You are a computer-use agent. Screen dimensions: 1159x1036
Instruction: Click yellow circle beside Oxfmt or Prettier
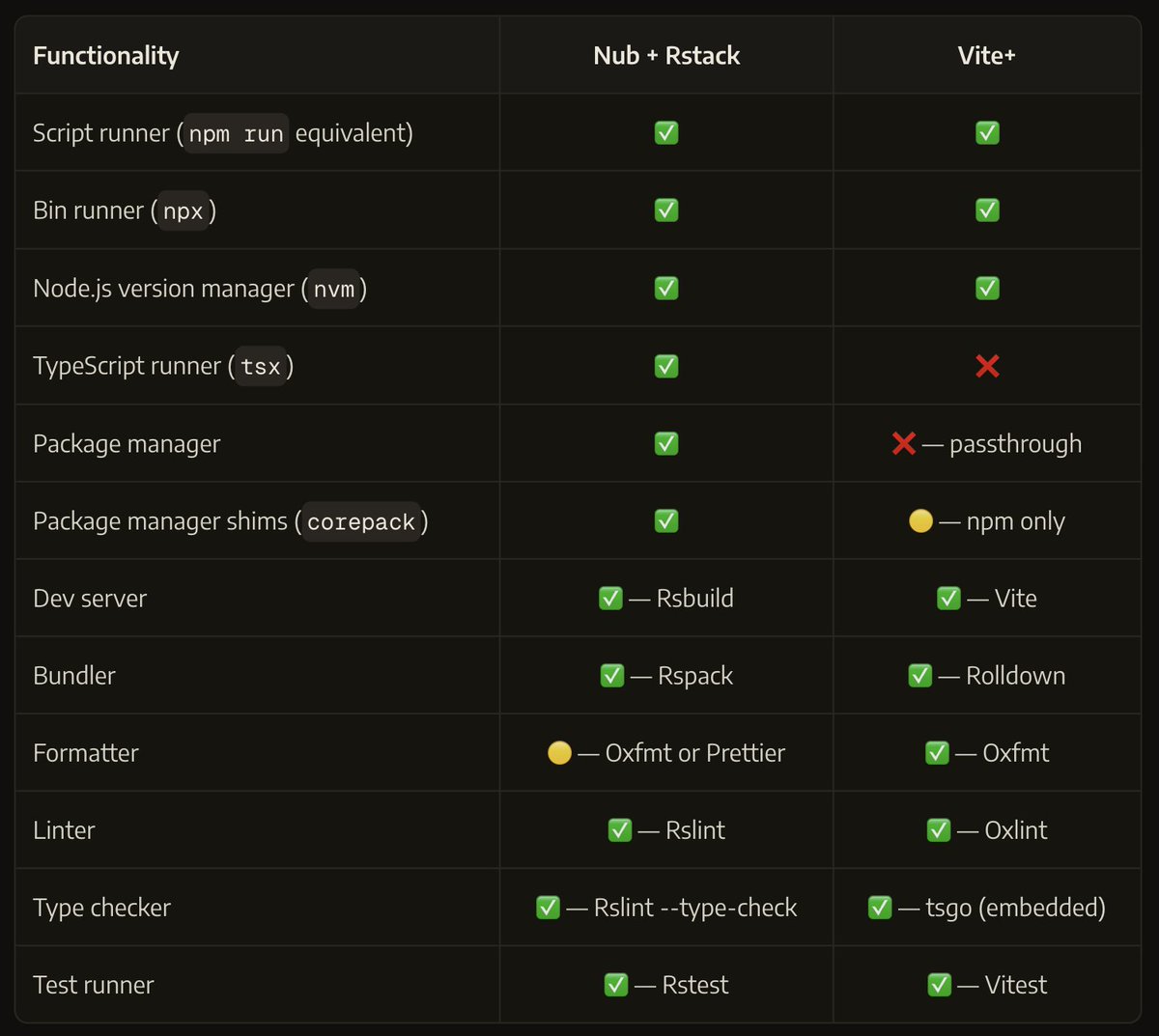click(x=560, y=753)
